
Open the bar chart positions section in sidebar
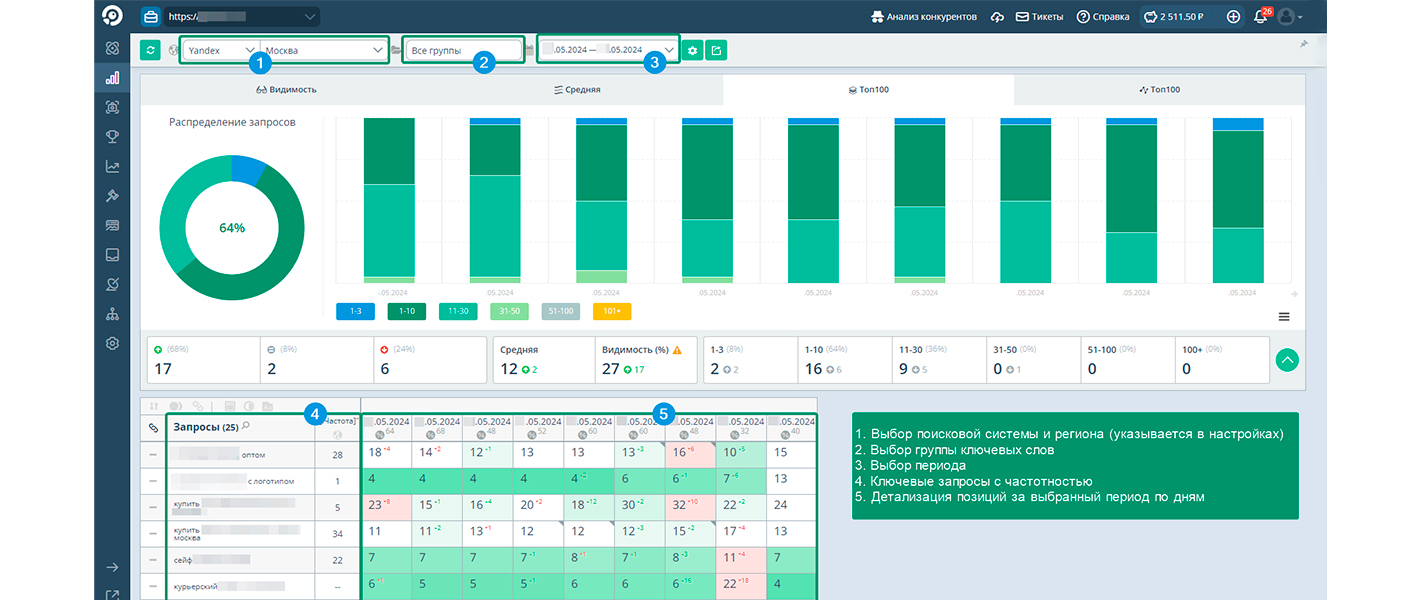tap(112, 77)
